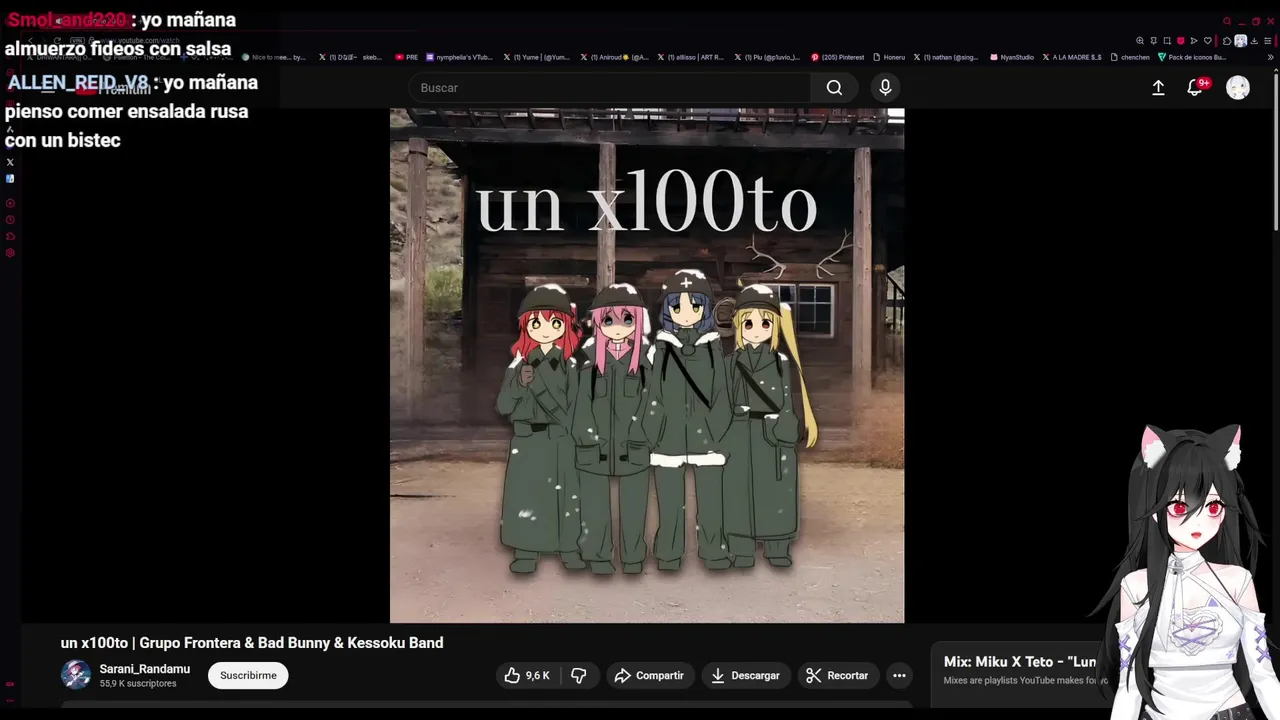Image resolution: width=1280 pixels, height=720 pixels.
Task: Open the browser tab search magnifier
Action: 1227,21
